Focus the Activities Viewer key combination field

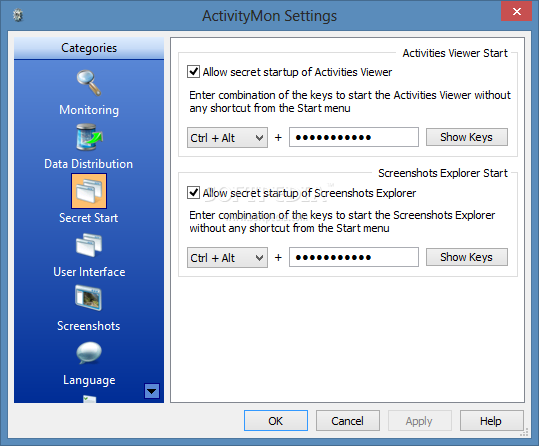[354, 137]
